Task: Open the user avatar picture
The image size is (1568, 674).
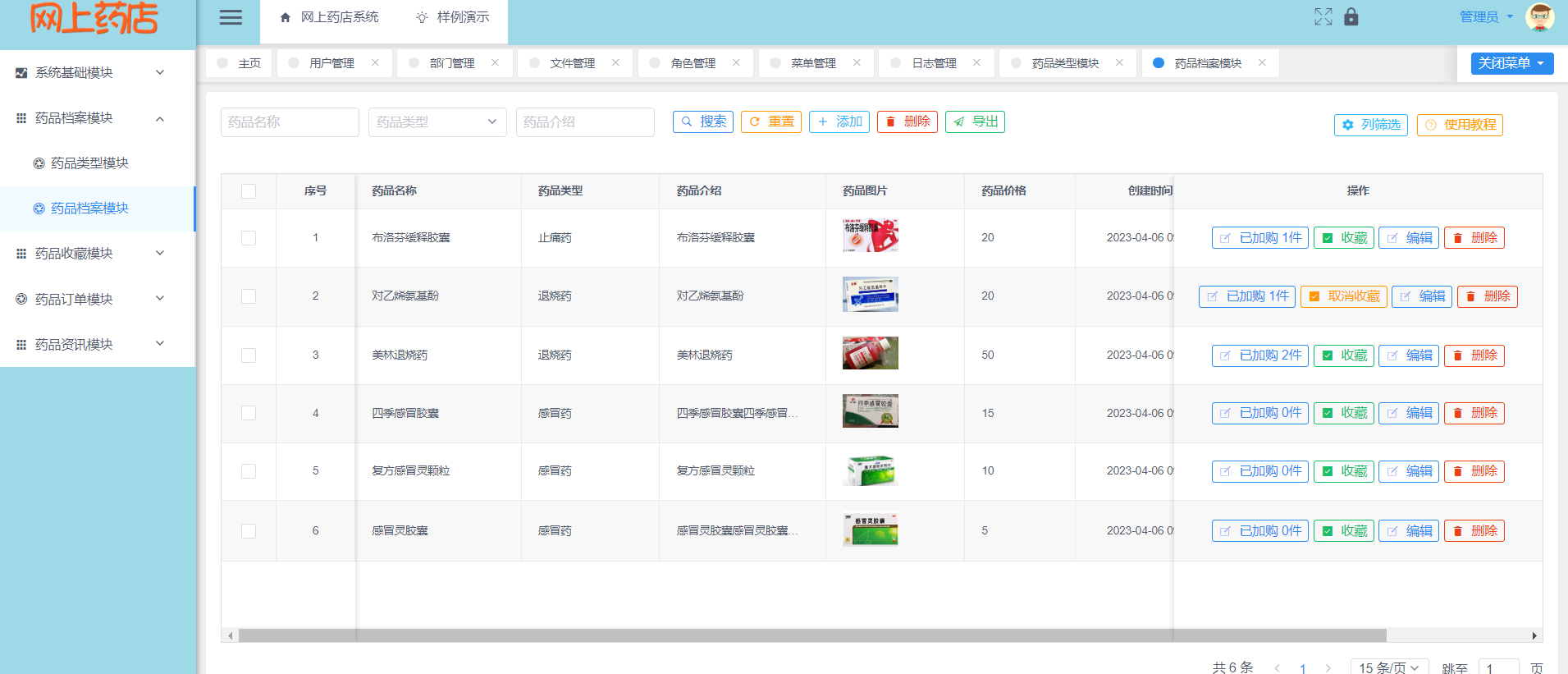Action: pos(1539,16)
